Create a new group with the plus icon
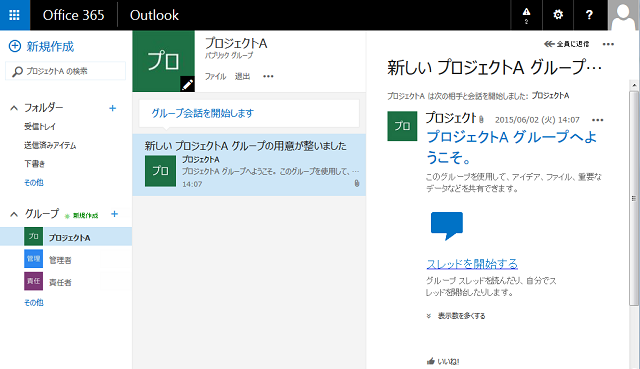The width and height of the screenshot is (640, 369). (x=114, y=214)
